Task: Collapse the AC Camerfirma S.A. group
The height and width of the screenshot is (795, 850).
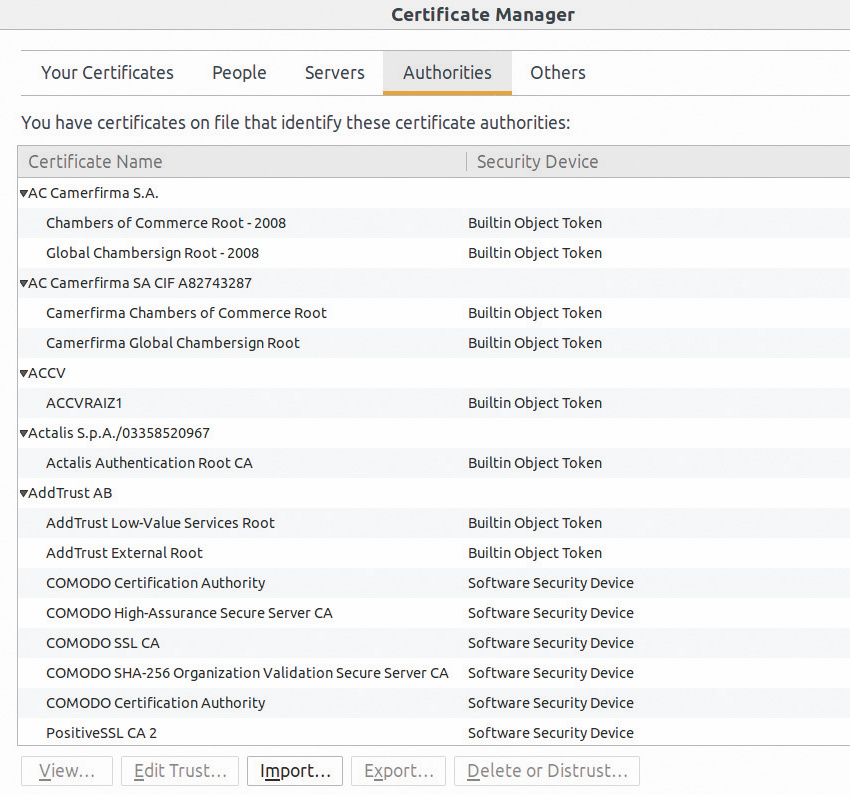Action: coord(24,193)
